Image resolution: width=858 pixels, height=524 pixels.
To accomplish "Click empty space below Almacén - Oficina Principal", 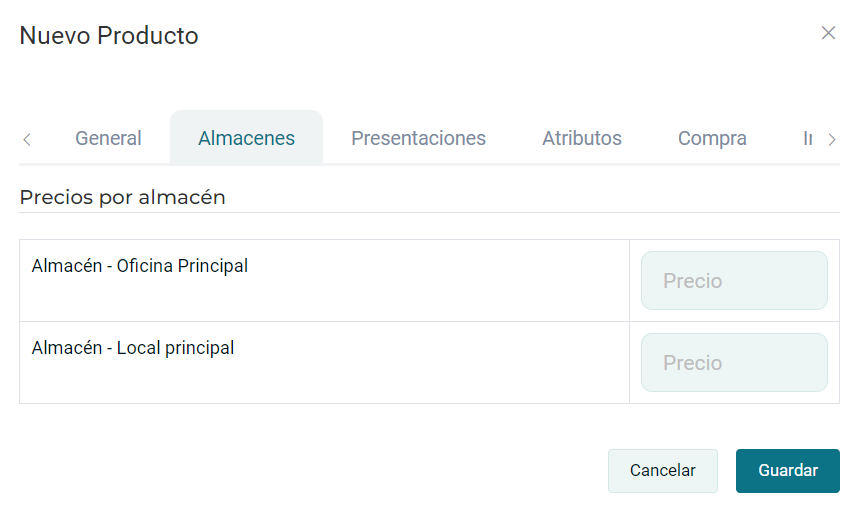I will 323,300.
